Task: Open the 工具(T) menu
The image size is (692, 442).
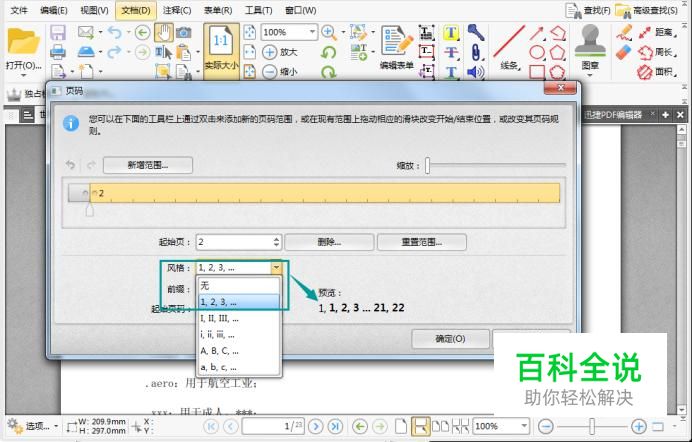Action: (259, 10)
